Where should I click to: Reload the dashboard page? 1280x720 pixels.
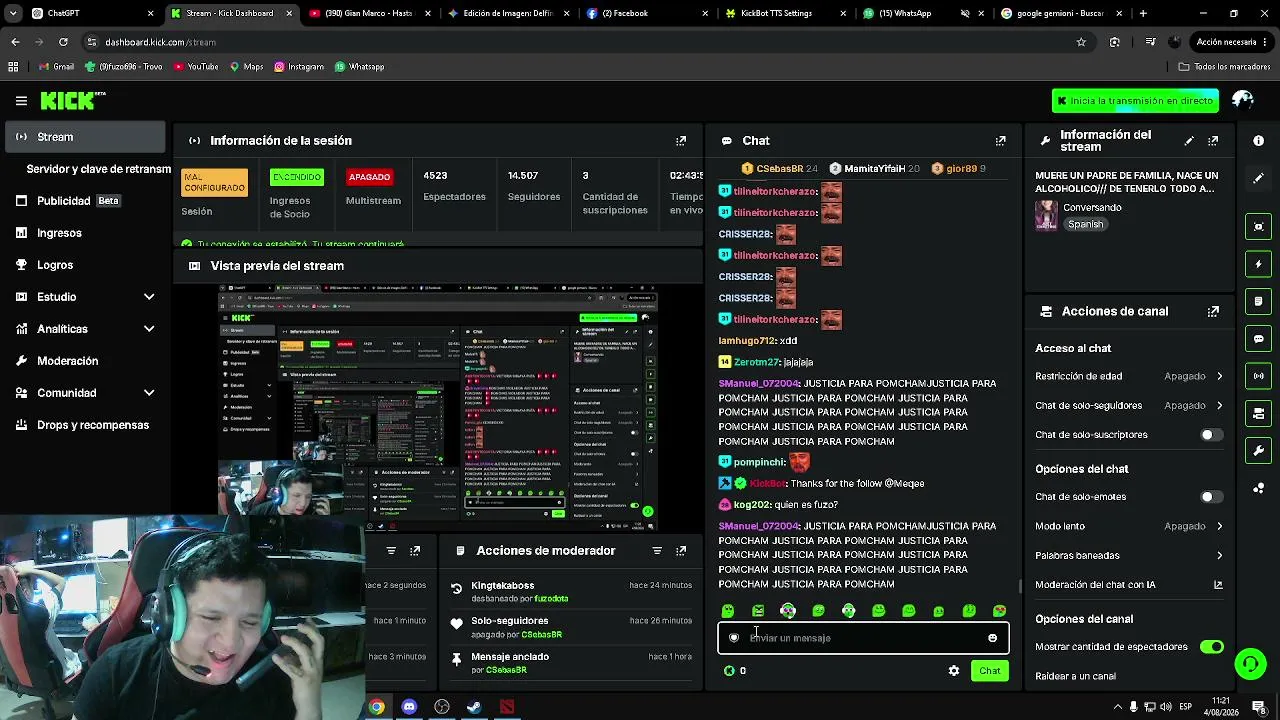tap(63, 42)
